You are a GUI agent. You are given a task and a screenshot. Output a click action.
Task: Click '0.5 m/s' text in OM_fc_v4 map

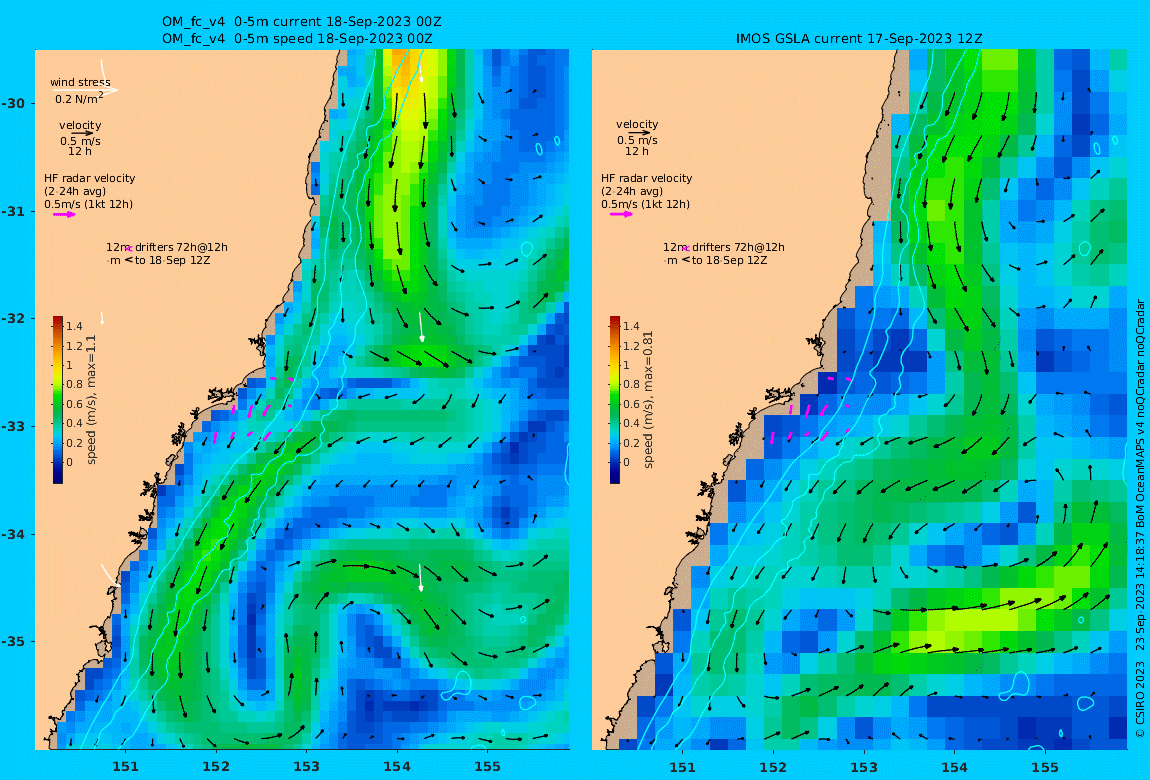(81, 141)
